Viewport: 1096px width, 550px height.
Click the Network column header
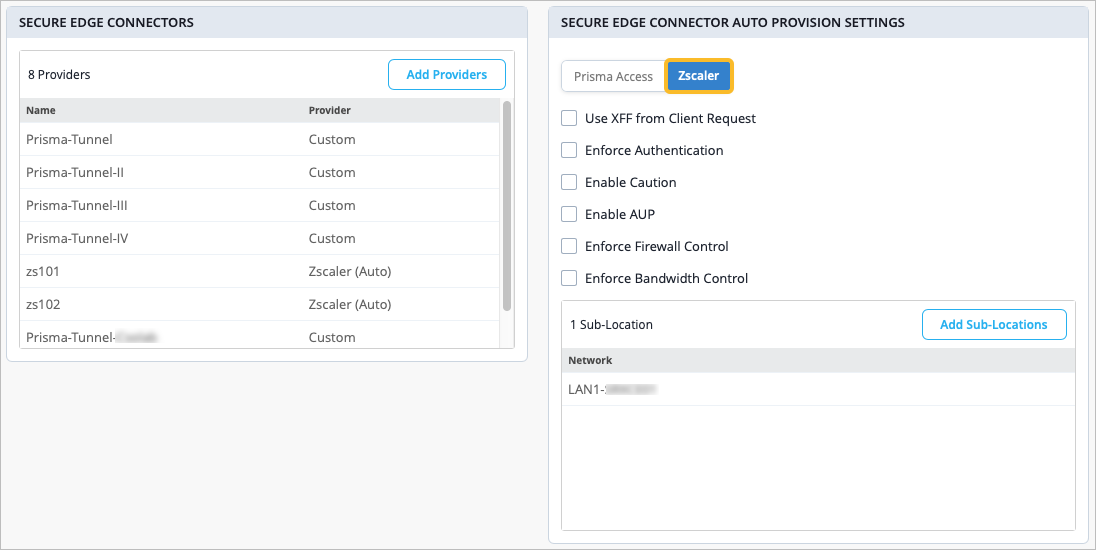point(590,361)
